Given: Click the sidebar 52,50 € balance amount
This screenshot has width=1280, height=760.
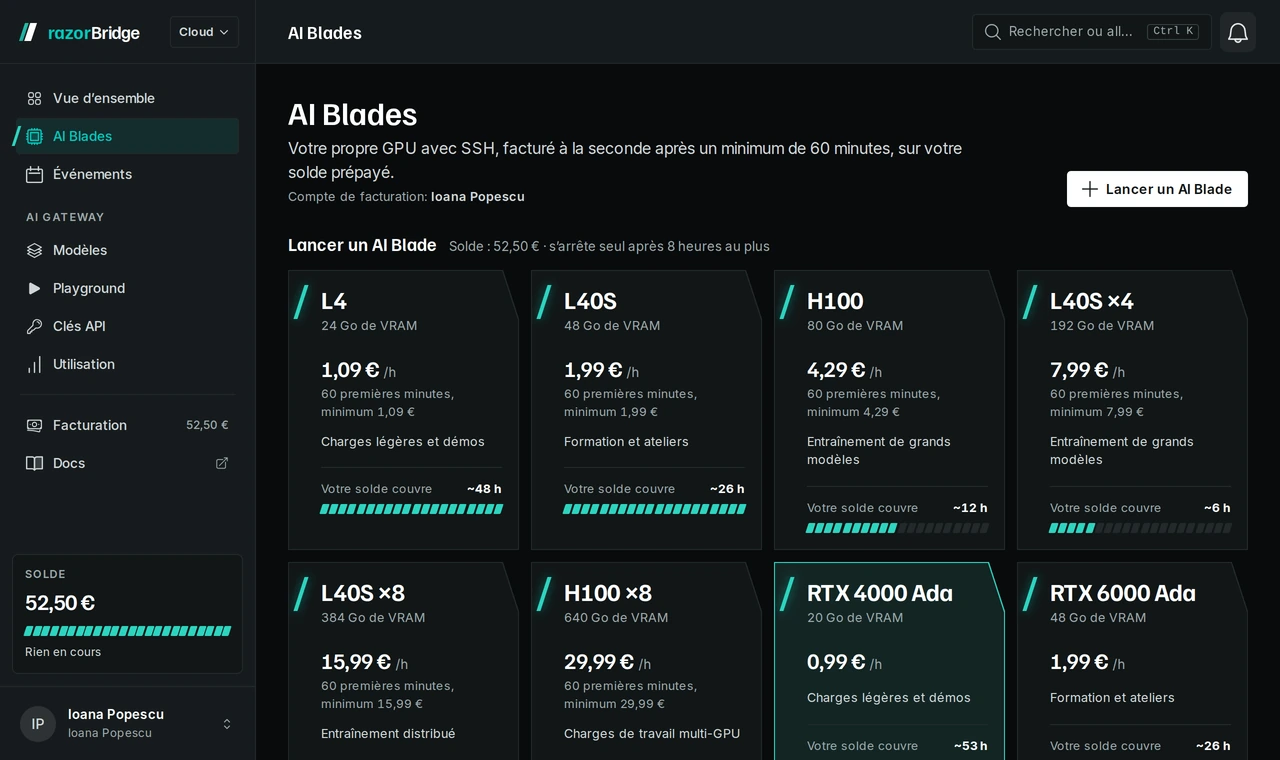Looking at the screenshot, I should pos(60,603).
